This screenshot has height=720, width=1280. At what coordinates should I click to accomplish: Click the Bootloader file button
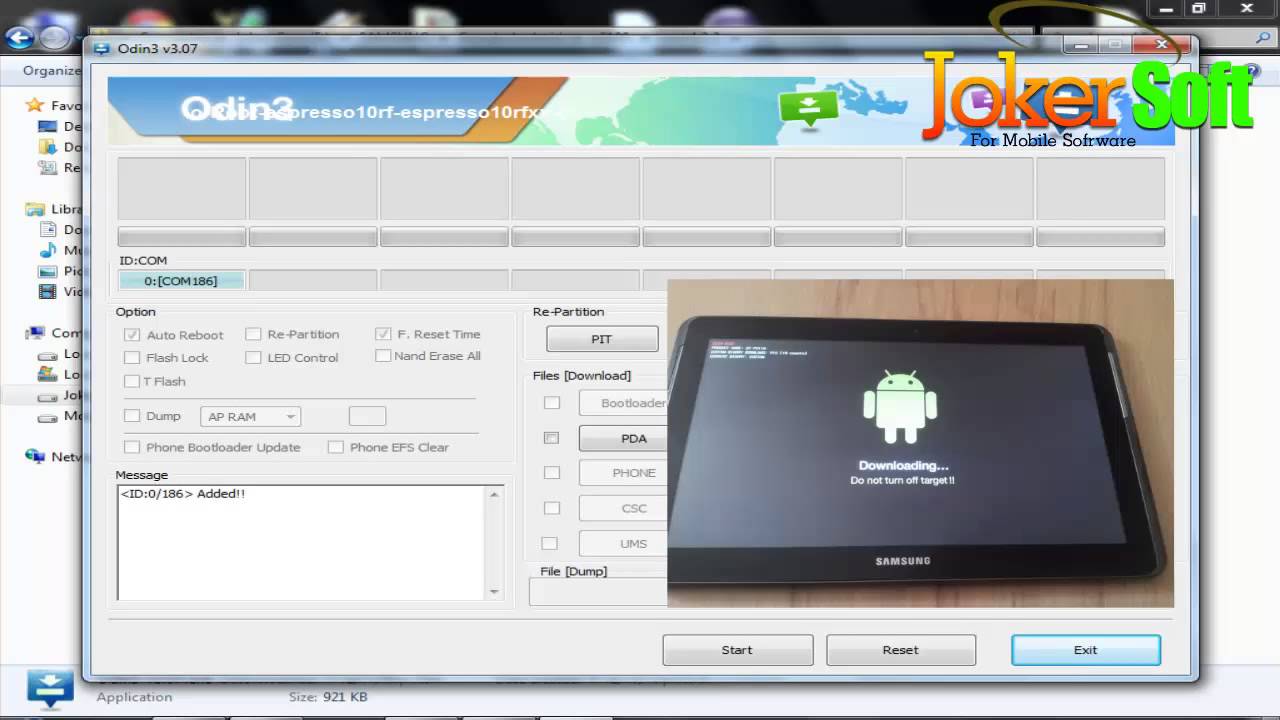[x=623, y=403]
